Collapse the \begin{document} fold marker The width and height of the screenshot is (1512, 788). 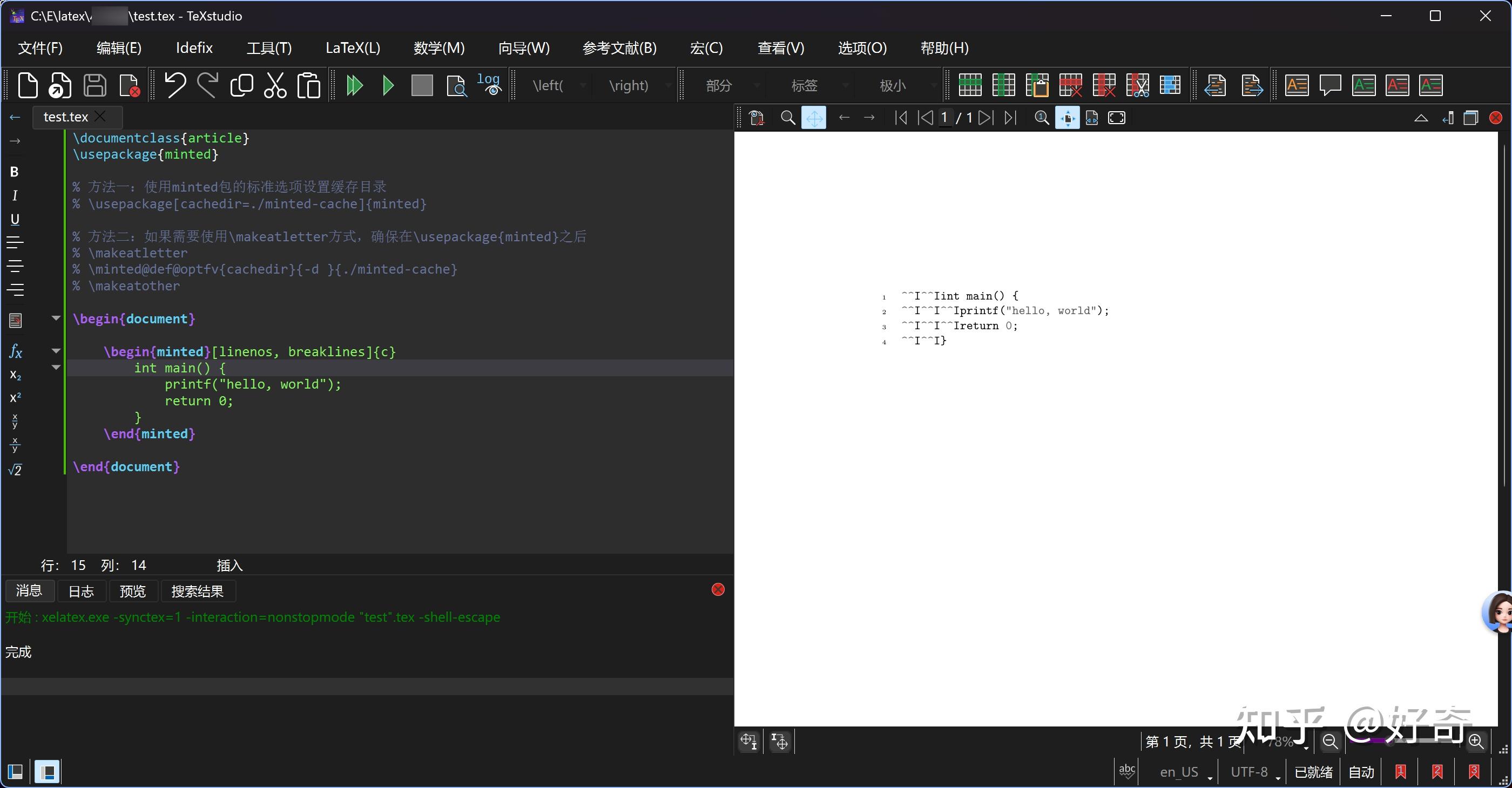tap(56, 318)
